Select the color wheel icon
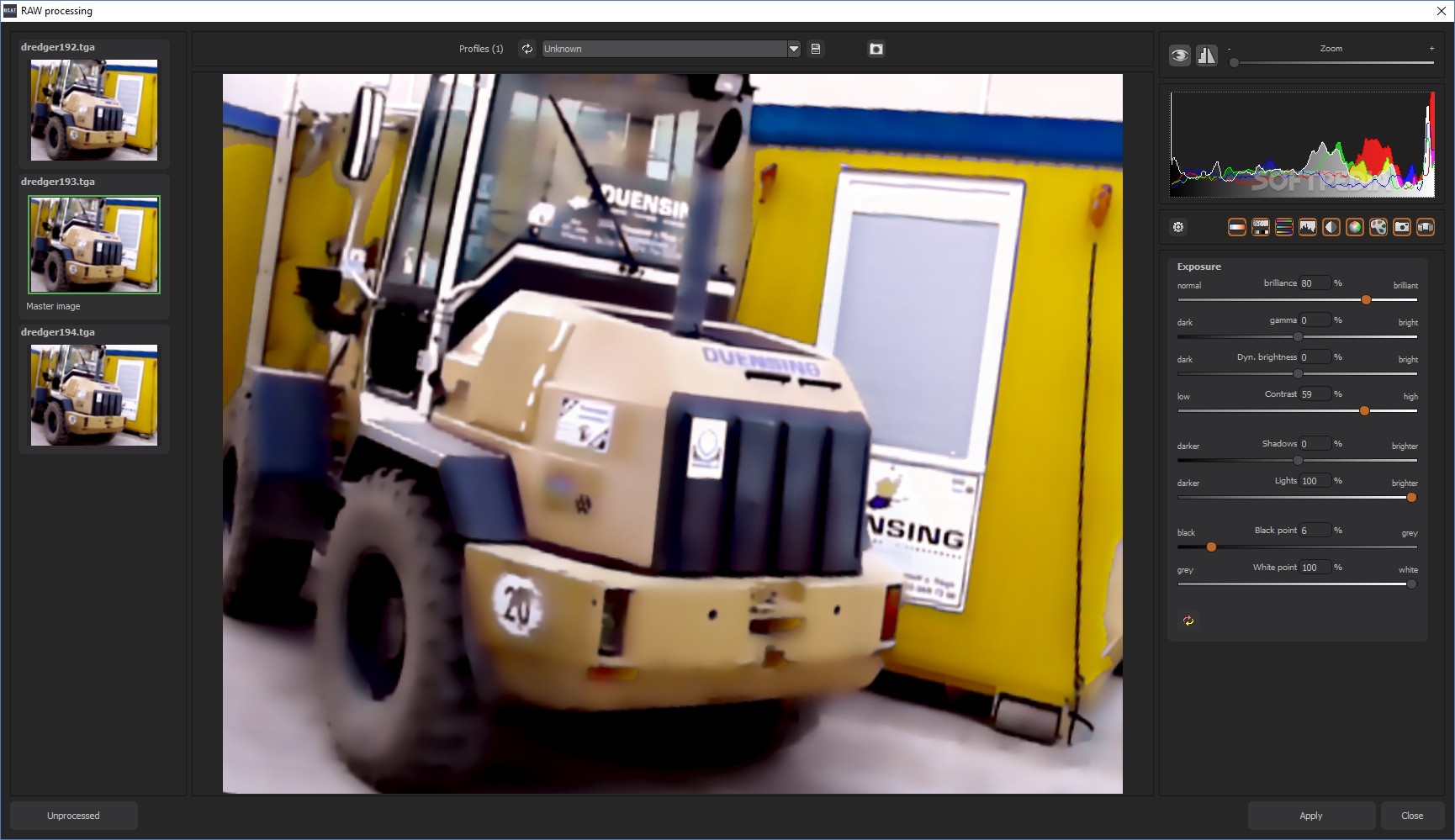 (x=1355, y=227)
